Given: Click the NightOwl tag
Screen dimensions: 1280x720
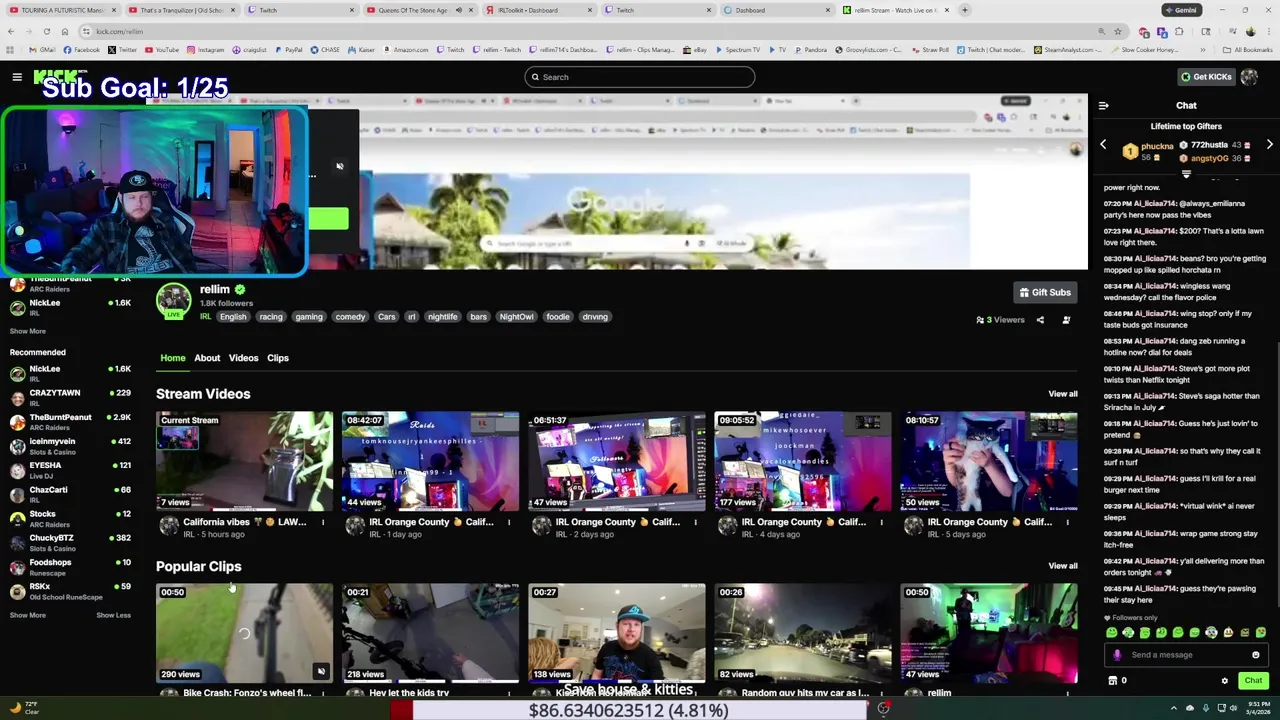Looking at the screenshot, I should (517, 317).
